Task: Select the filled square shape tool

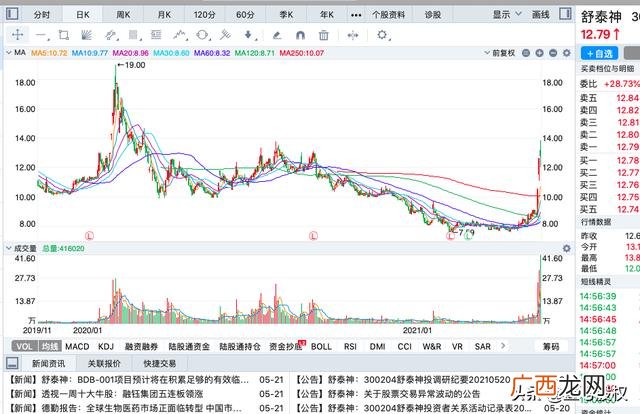Action: pyautogui.click(x=133, y=35)
